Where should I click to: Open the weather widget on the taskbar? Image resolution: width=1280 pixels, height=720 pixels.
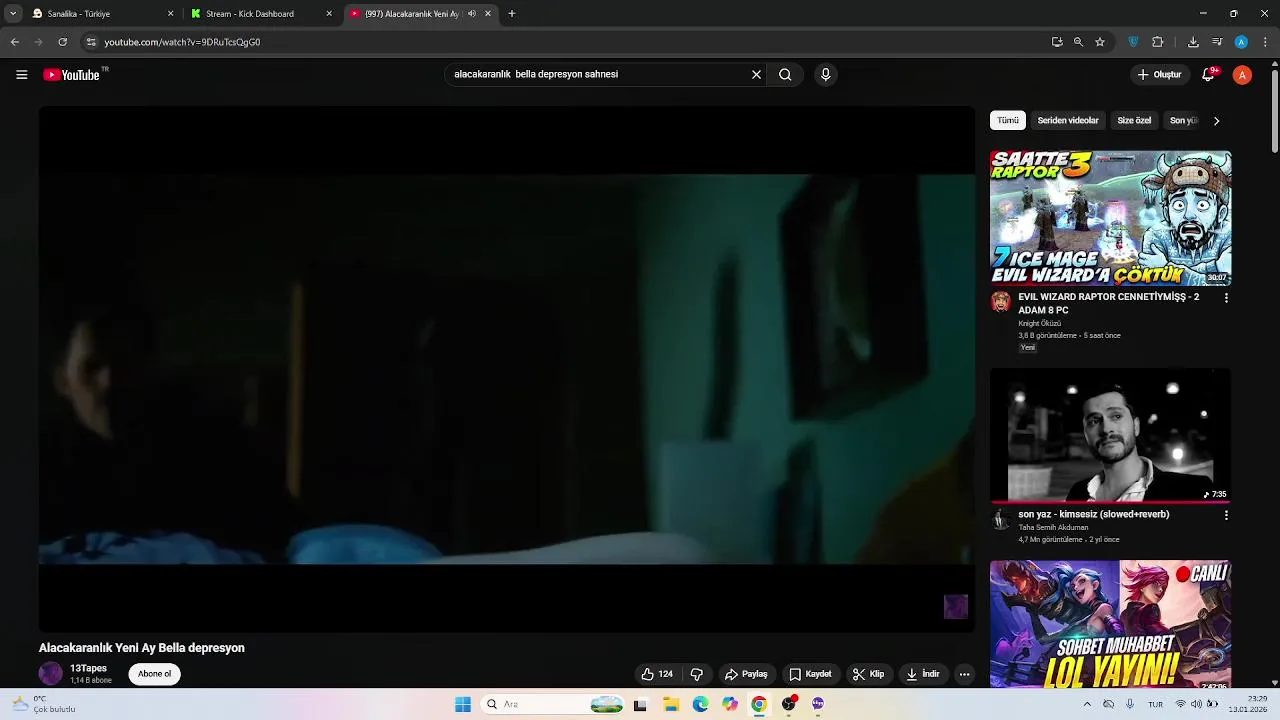pos(42,704)
